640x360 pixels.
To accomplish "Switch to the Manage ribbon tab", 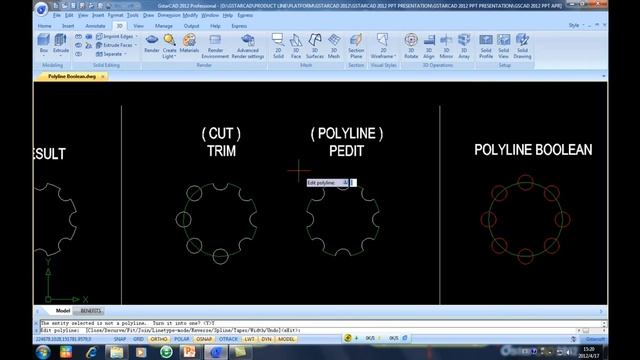I will [x=164, y=26].
